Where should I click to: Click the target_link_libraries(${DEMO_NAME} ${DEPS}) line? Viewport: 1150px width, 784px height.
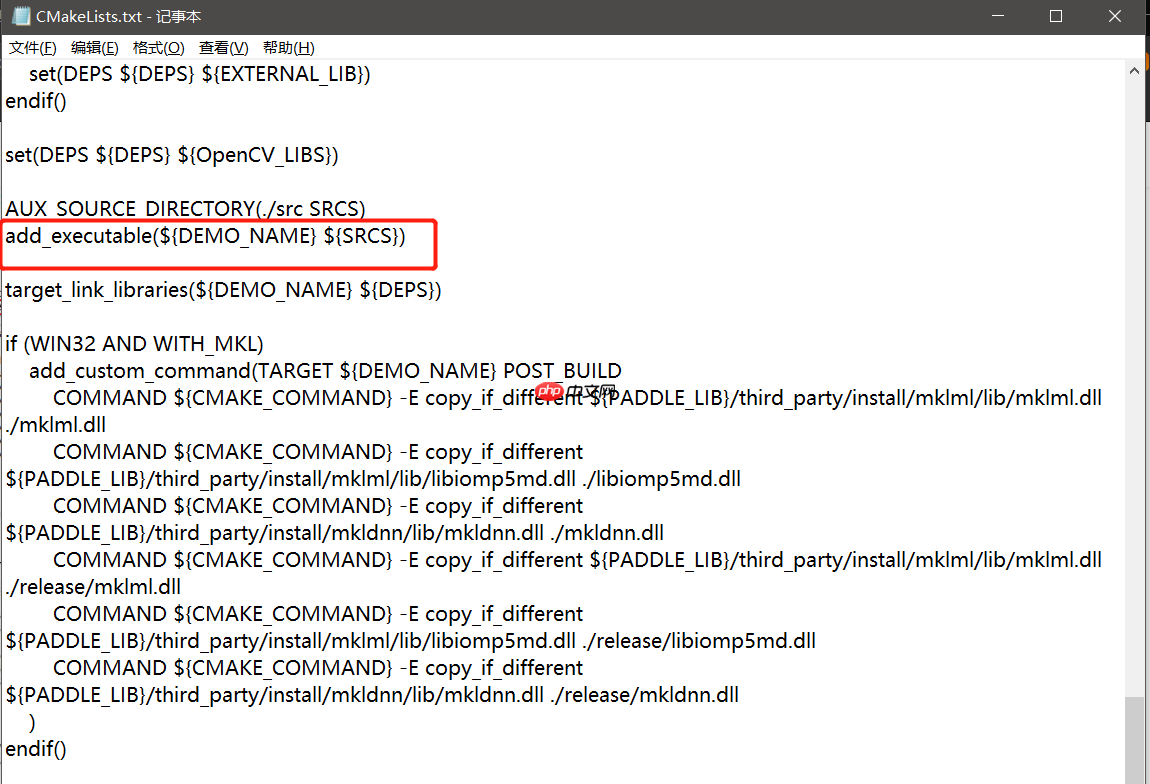tap(223, 290)
